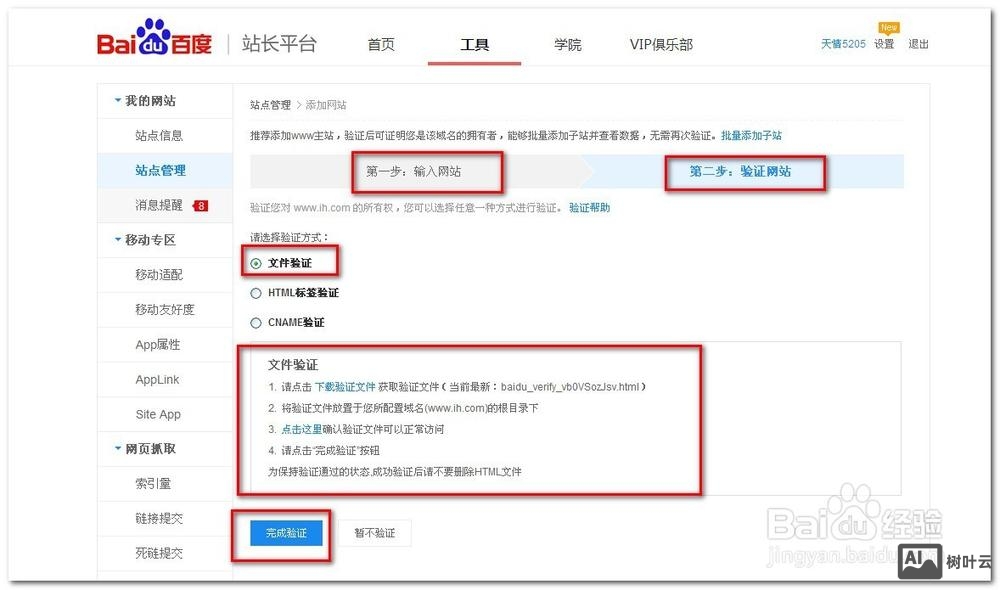Click 退出 to log out
1000x590 pixels.
point(919,44)
